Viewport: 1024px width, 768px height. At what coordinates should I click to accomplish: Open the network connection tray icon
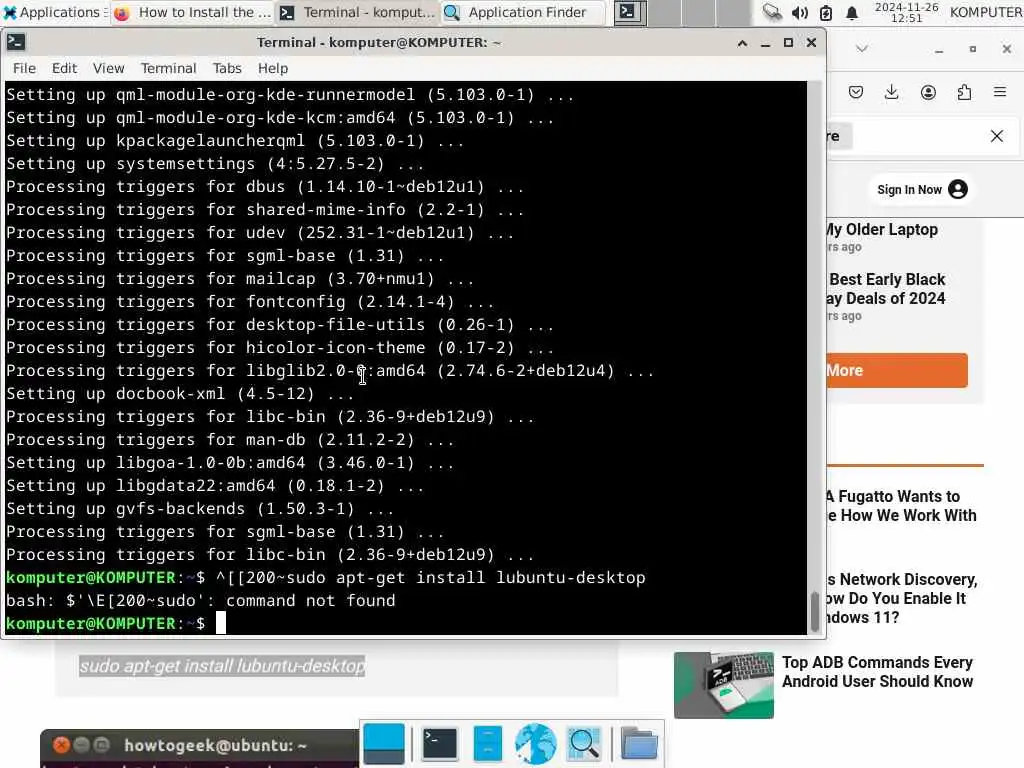(773, 12)
